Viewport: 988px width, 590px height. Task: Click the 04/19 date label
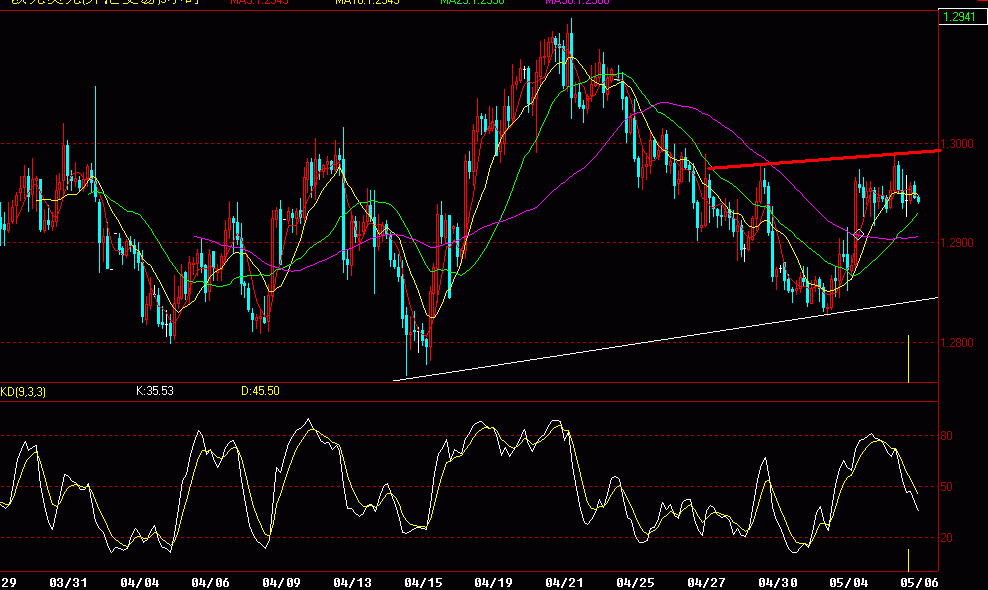[x=493, y=582]
